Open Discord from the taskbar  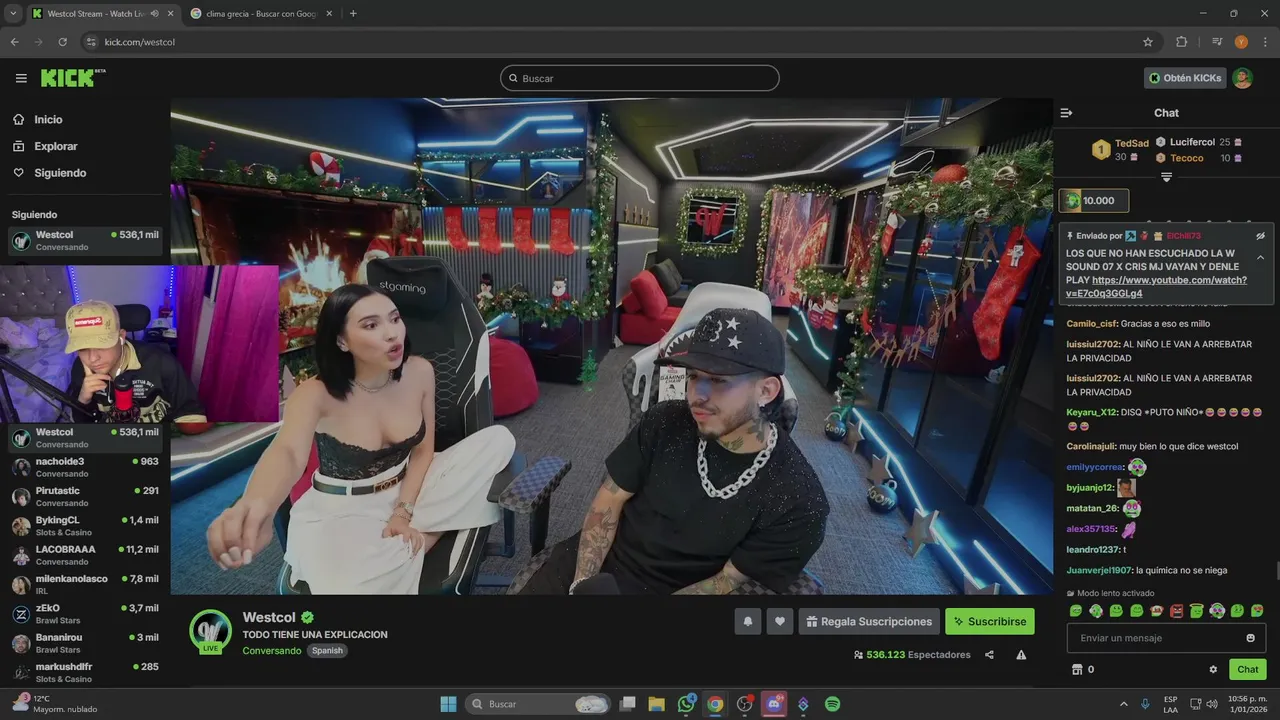[x=773, y=704]
